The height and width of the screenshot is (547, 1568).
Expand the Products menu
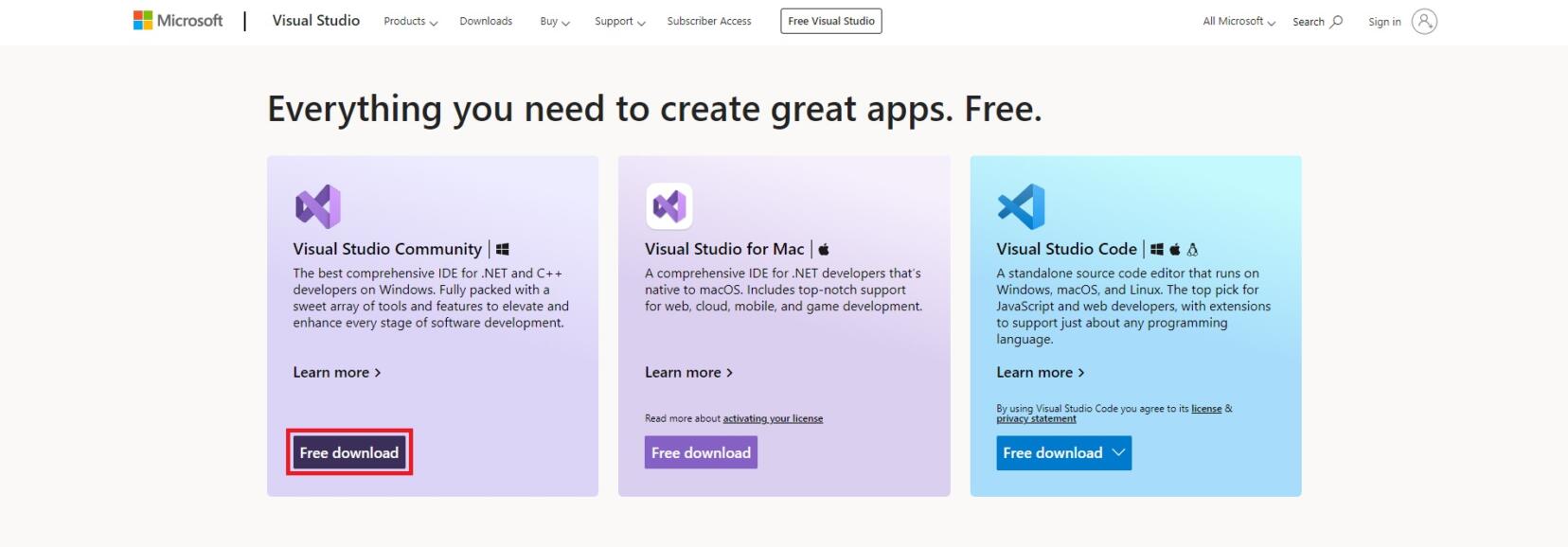(410, 22)
